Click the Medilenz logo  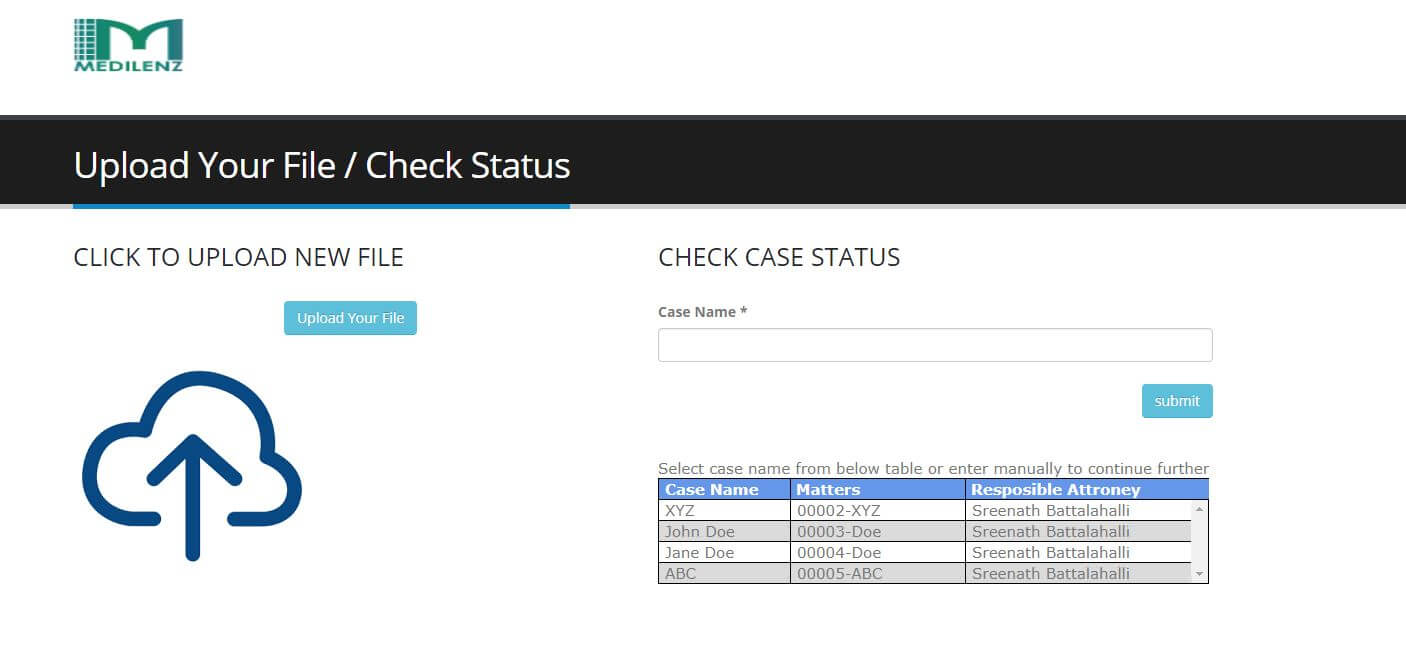tap(128, 45)
